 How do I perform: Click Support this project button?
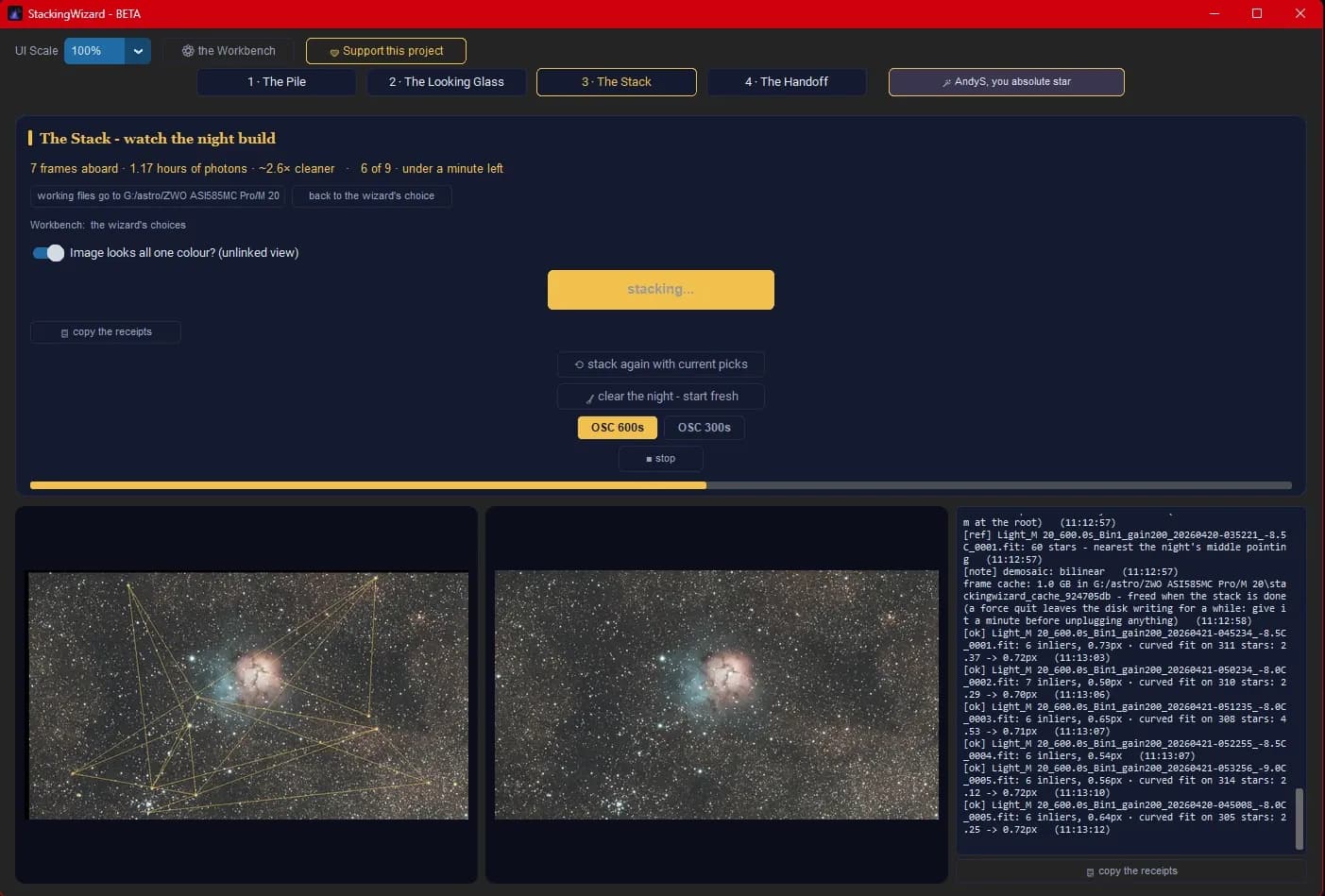pyautogui.click(x=386, y=51)
